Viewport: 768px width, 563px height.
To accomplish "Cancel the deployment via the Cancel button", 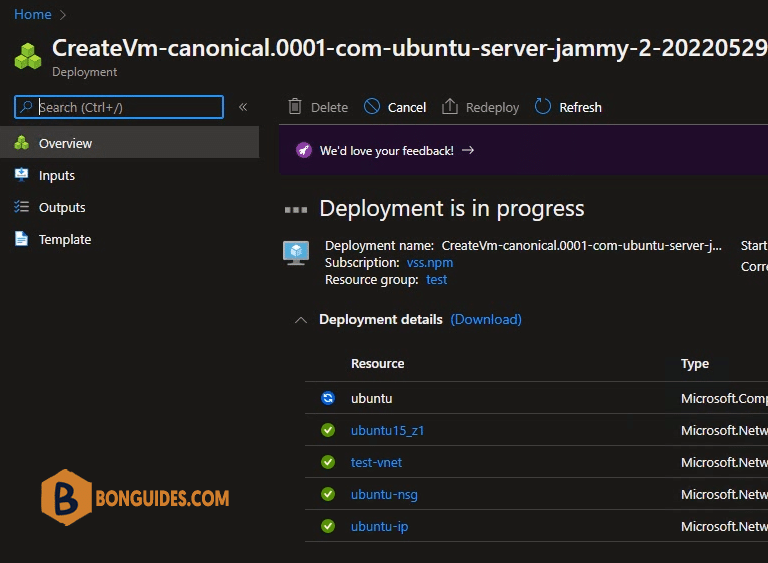I will tap(395, 107).
